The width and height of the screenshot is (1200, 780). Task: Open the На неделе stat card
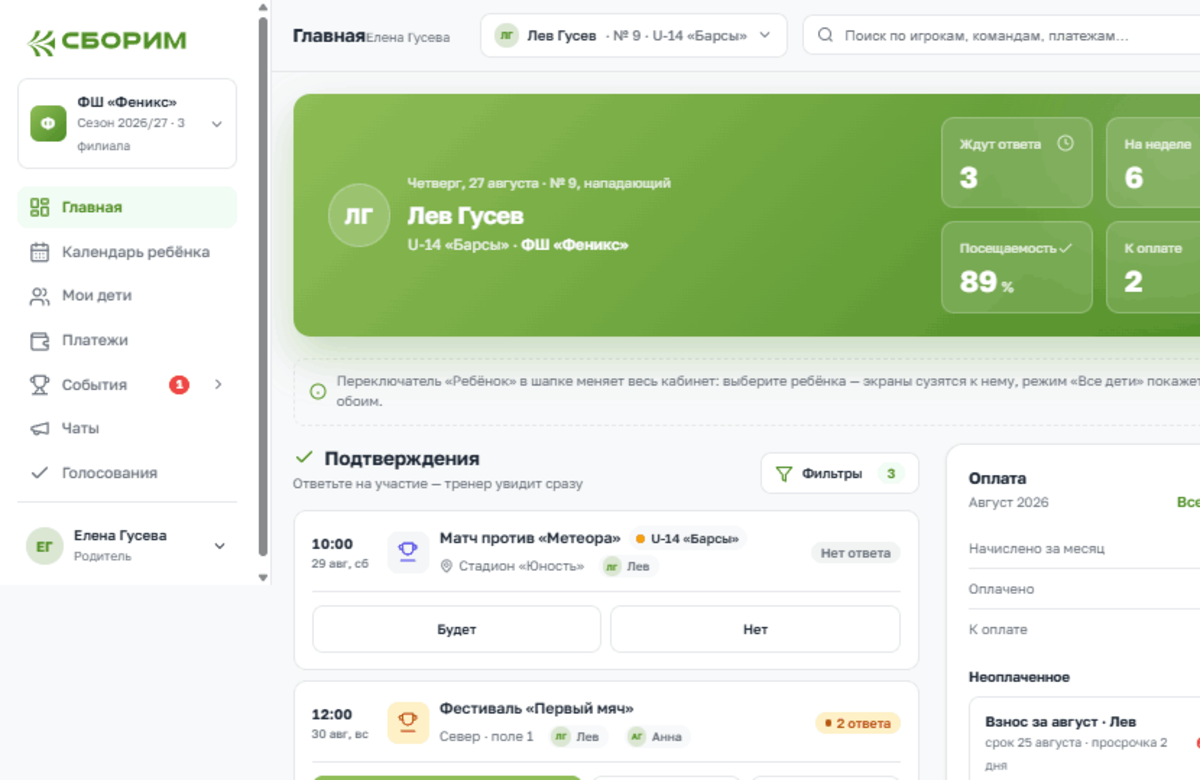coord(1153,163)
